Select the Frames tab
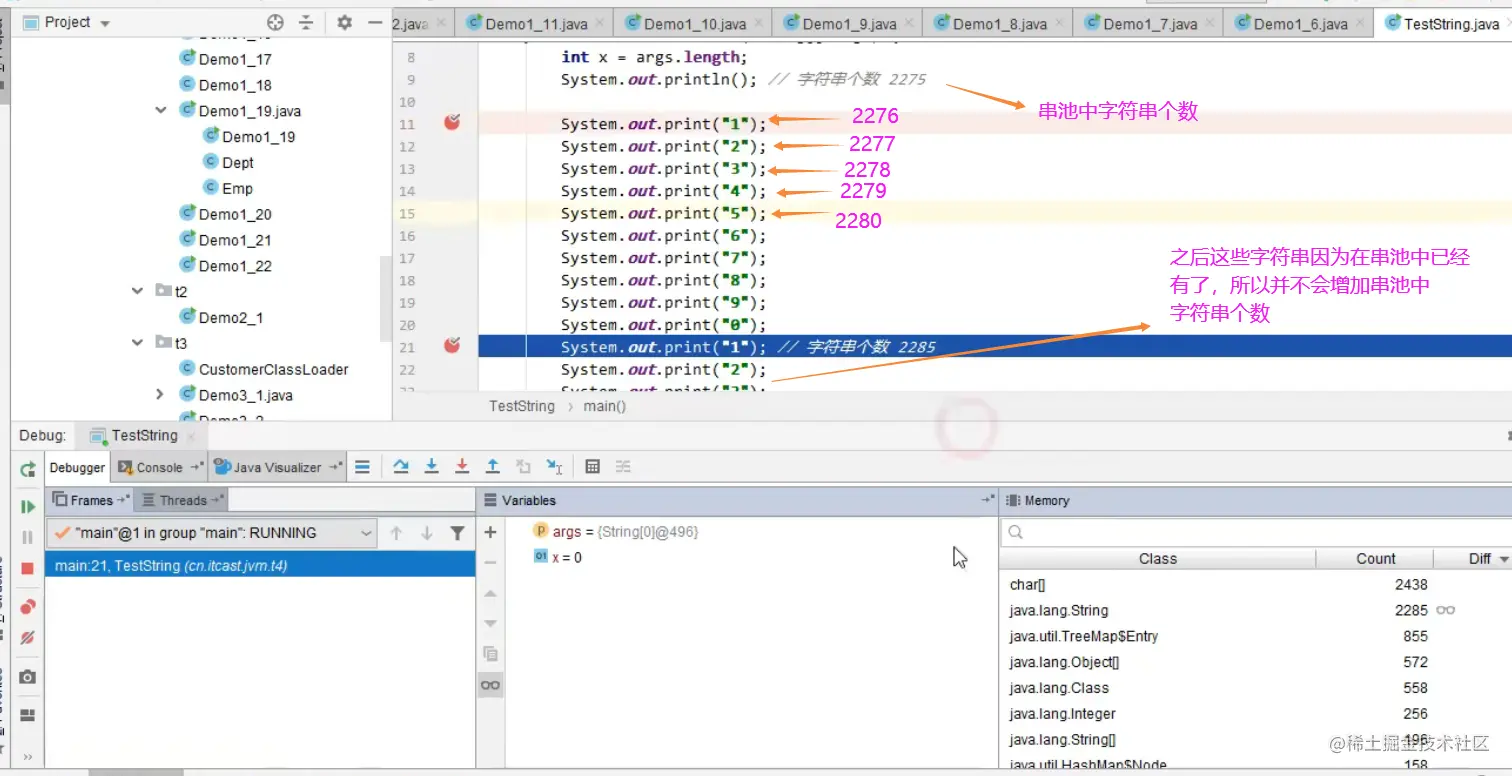 [x=91, y=500]
